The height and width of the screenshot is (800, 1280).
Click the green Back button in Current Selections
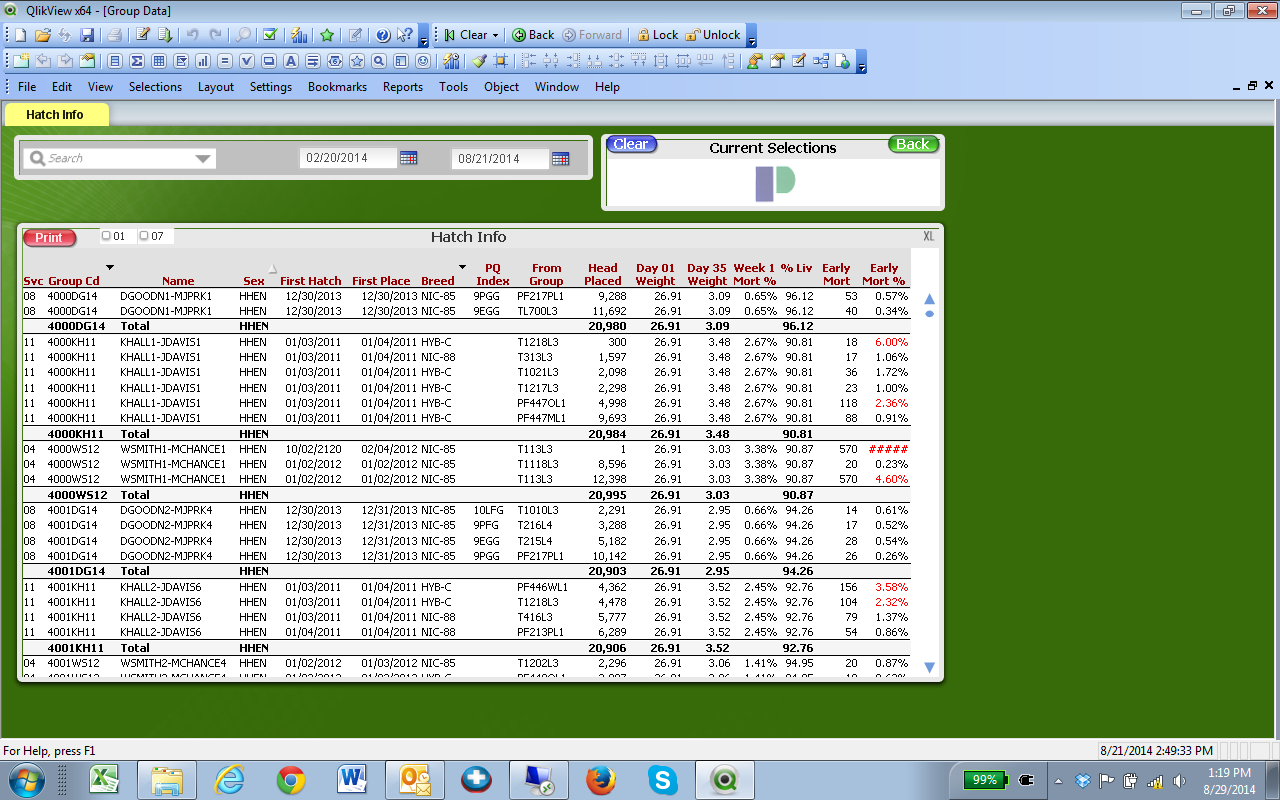(913, 144)
